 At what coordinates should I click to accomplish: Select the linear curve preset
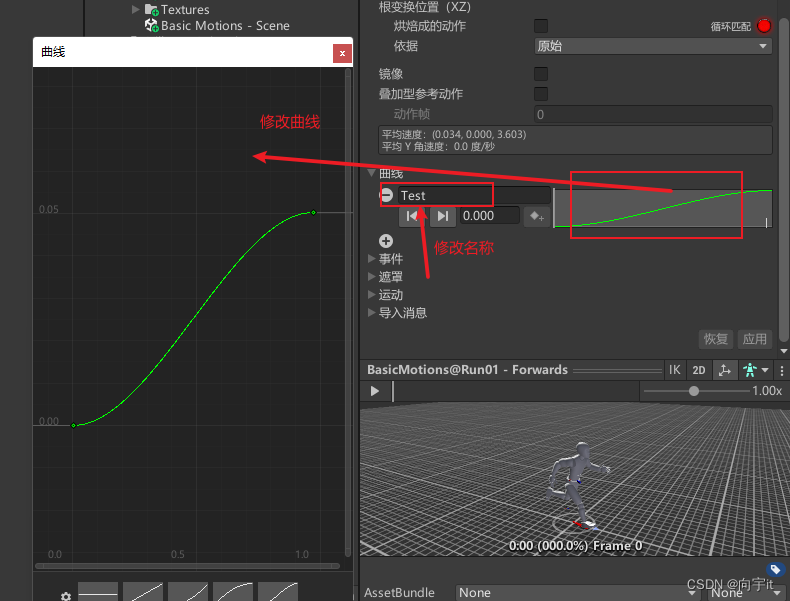(x=143, y=592)
